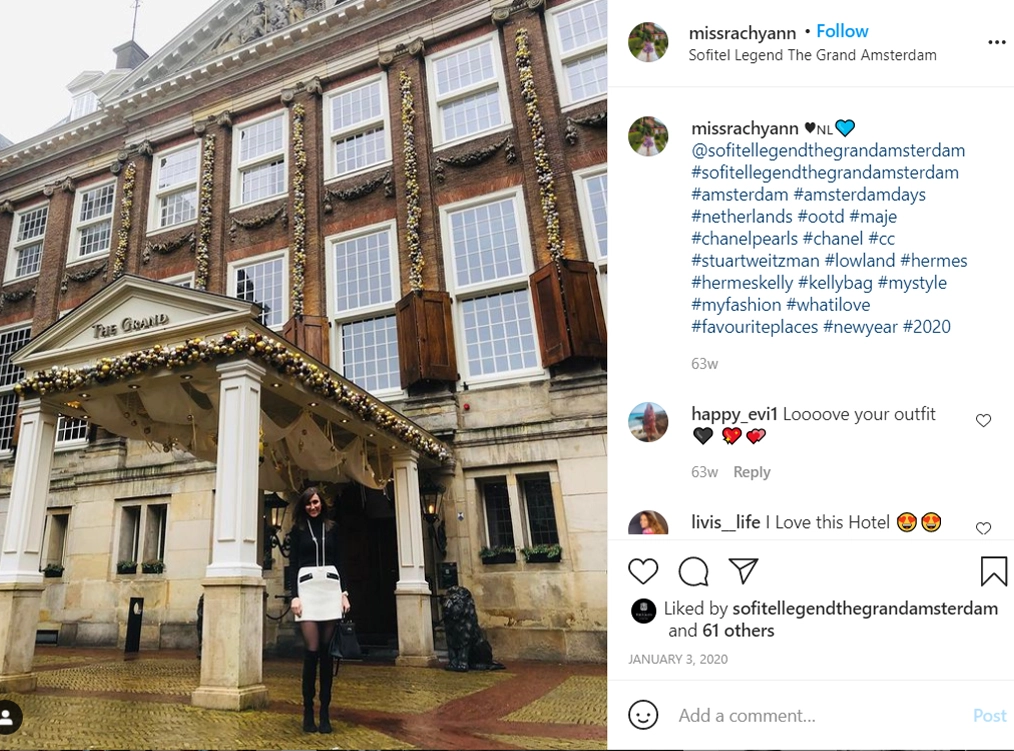Like livis__life's comment heart
Viewport: 1014px width, 751px height.
(983, 528)
